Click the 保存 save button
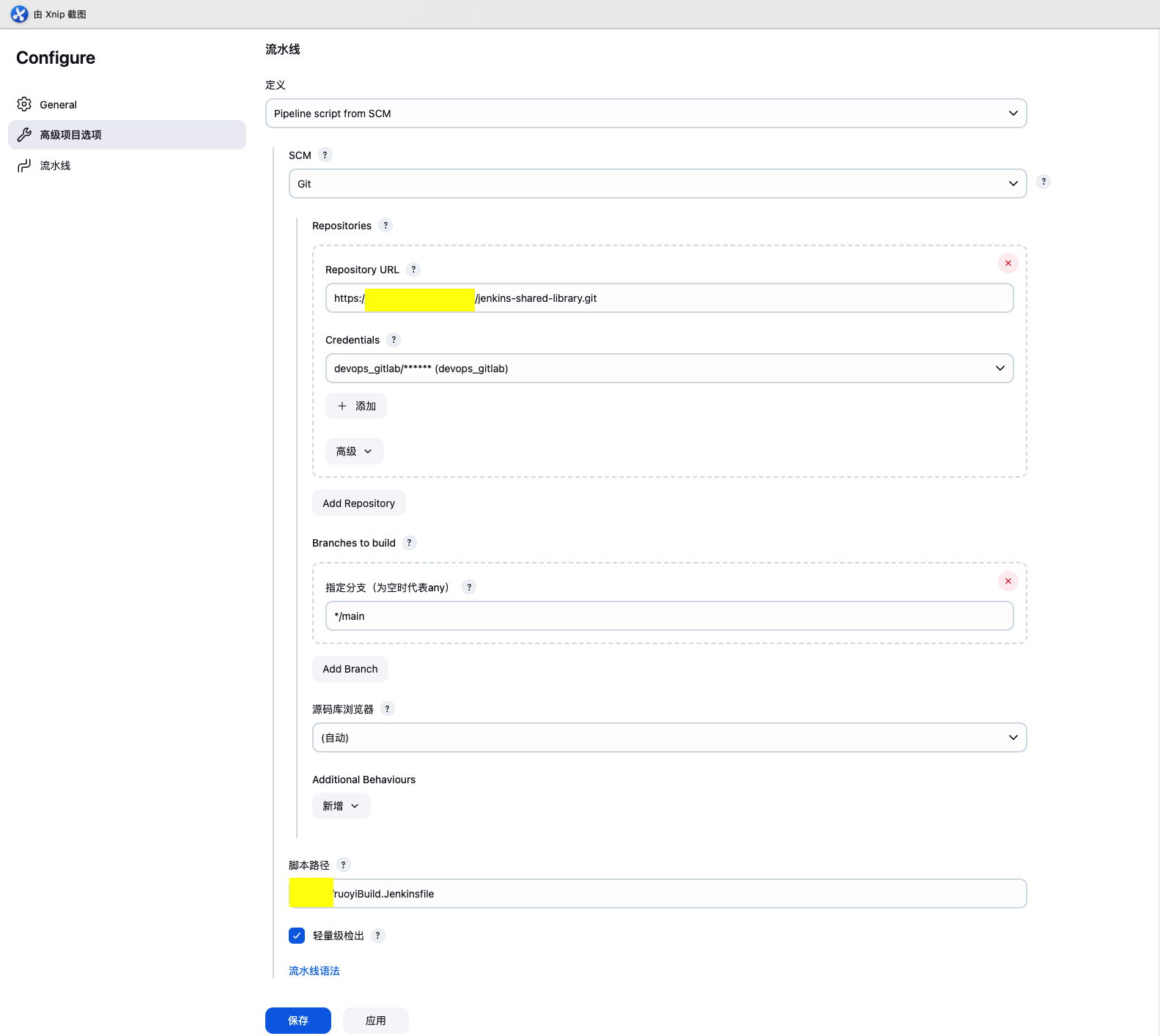 click(x=298, y=1021)
